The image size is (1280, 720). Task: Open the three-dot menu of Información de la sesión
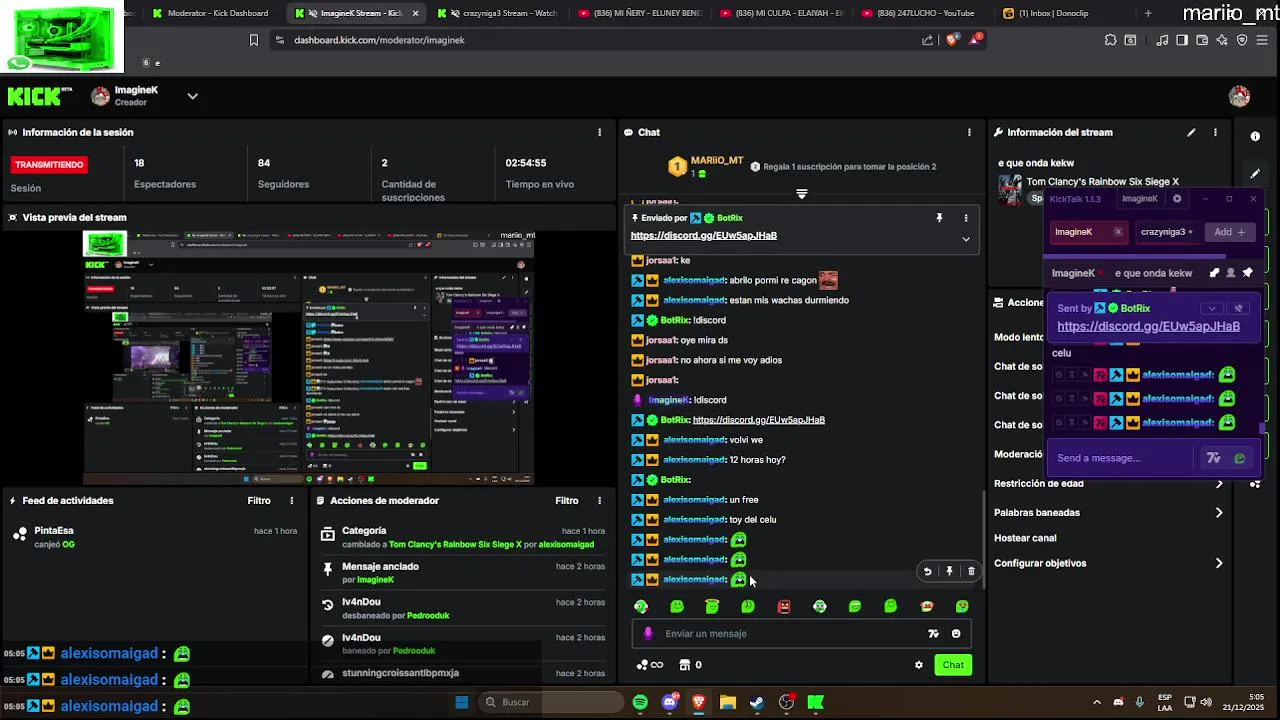click(x=600, y=132)
